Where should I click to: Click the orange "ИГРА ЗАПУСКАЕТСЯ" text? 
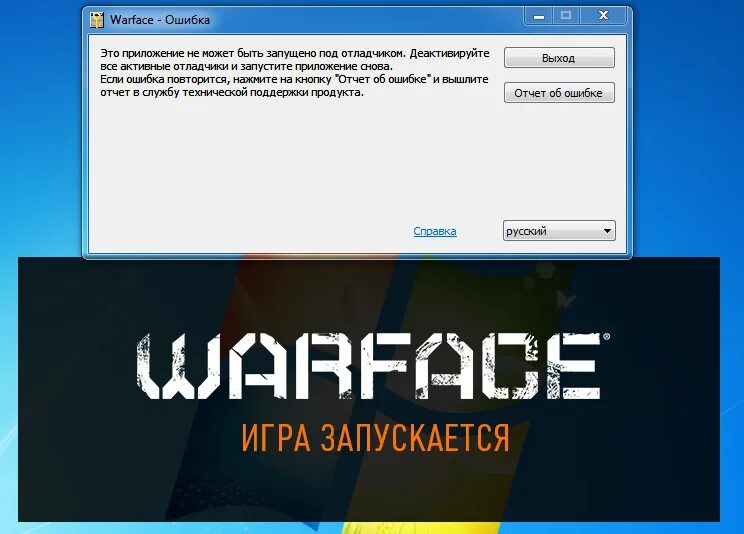point(375,437)
